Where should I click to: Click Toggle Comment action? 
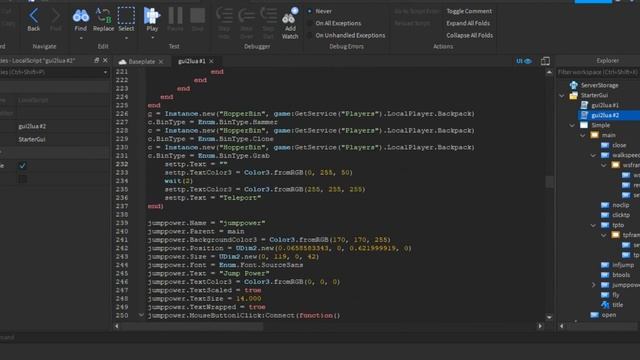tap(469, 11)
